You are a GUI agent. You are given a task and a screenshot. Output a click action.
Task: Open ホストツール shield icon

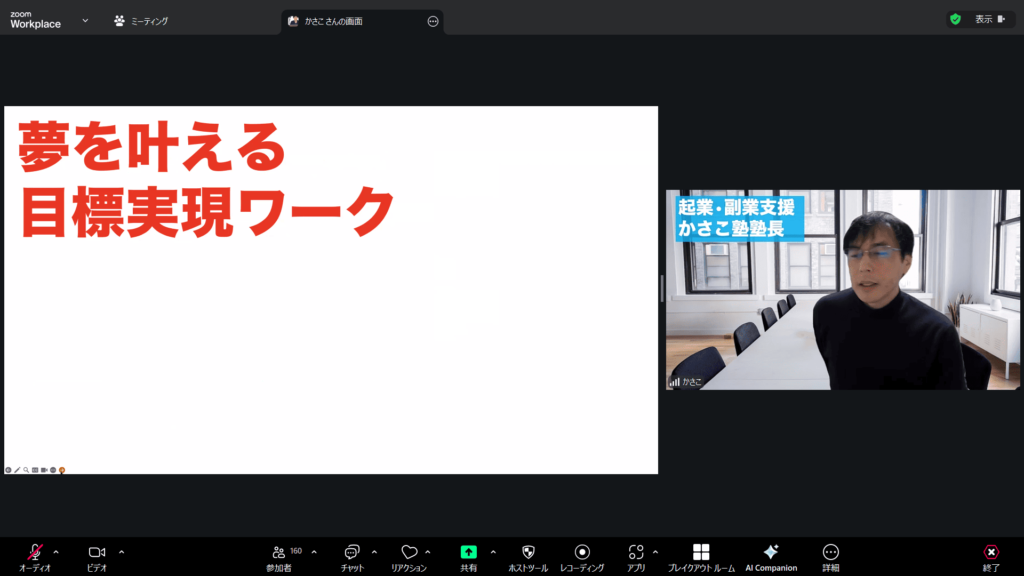(x=528, y=553)
